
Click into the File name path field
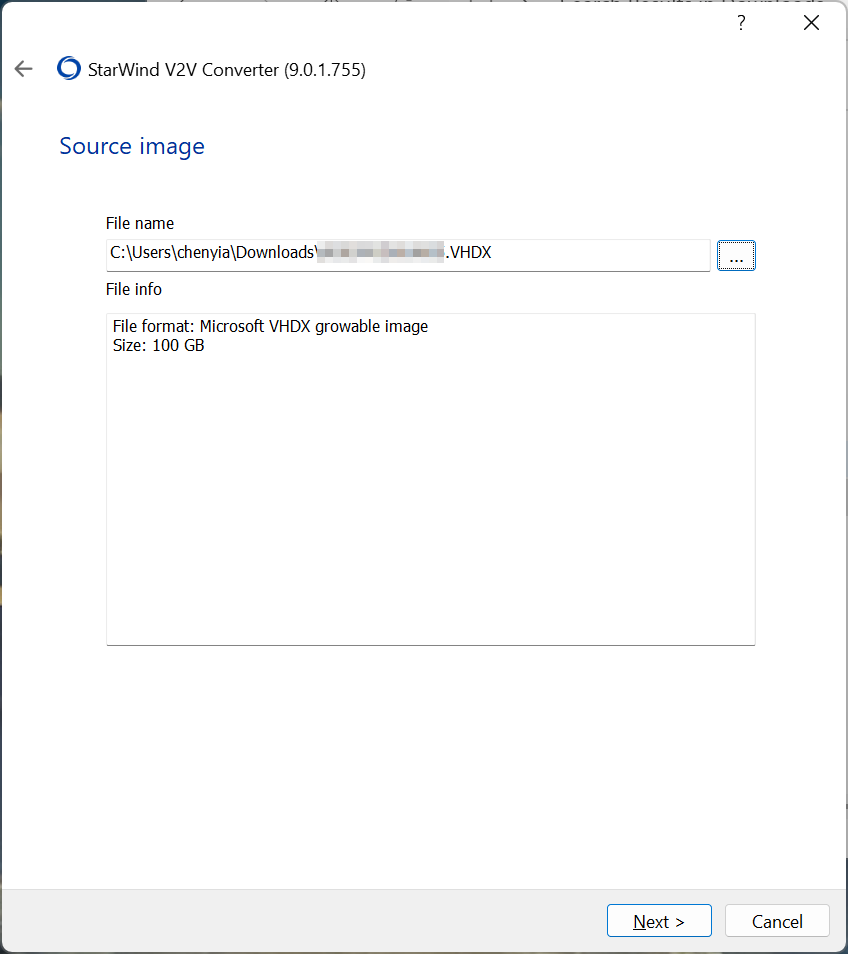click(408, 256)
